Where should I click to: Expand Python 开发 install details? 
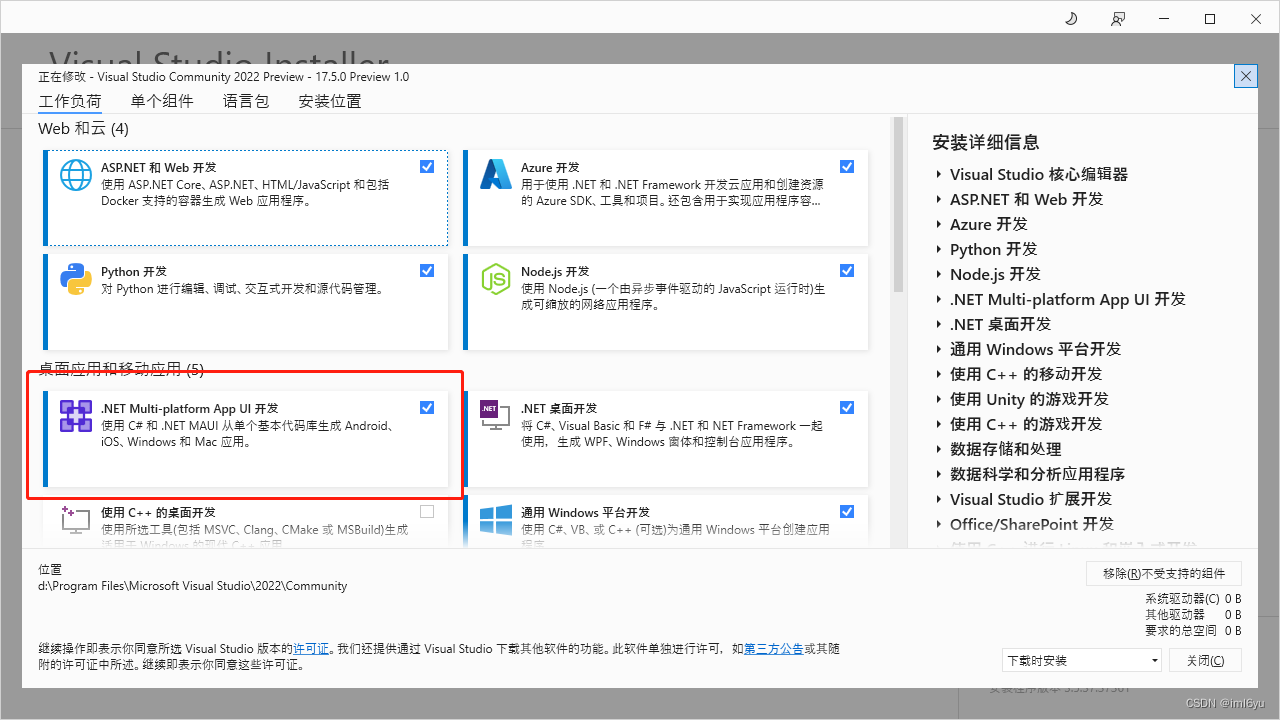point(940,249)
